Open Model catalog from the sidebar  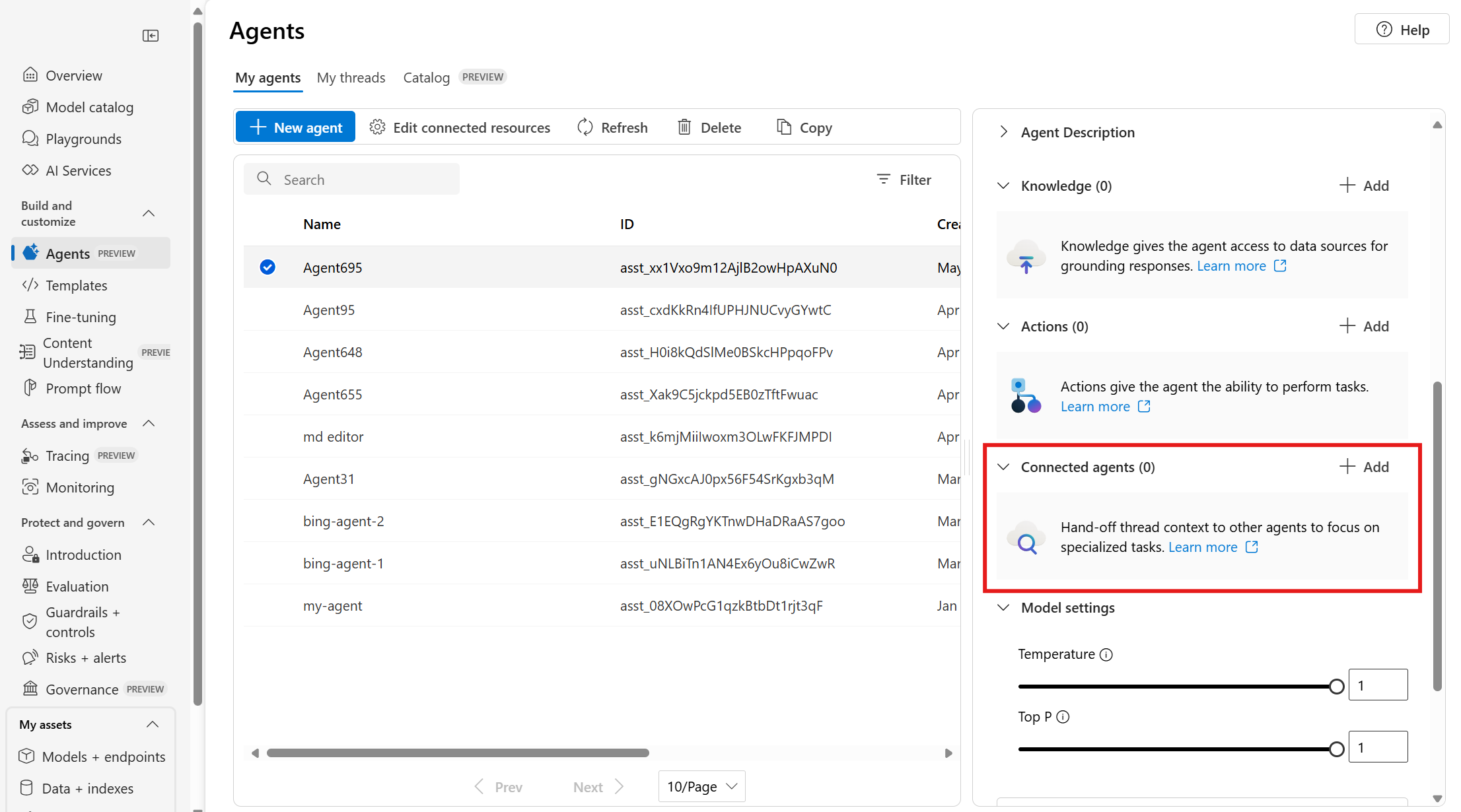point(89,107)
